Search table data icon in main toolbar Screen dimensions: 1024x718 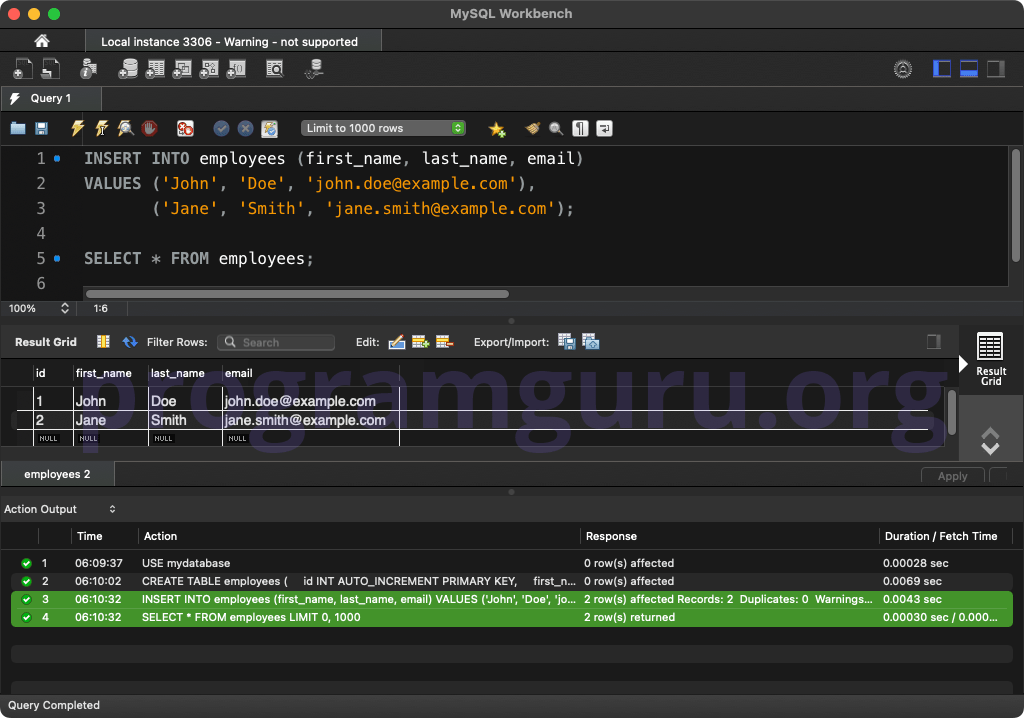click(x=275, y=69)
